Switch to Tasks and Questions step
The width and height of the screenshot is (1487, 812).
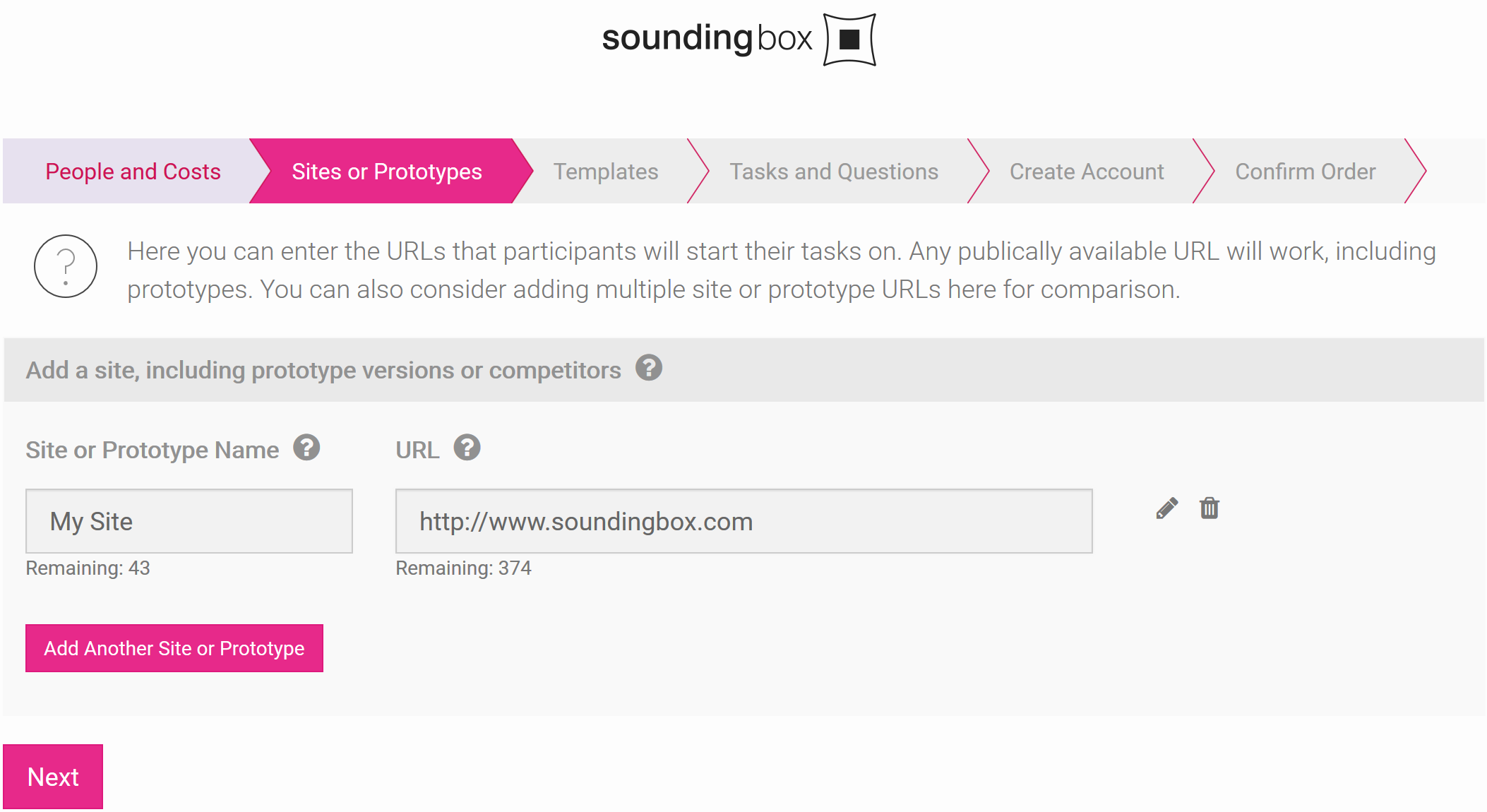coord(834,171)
